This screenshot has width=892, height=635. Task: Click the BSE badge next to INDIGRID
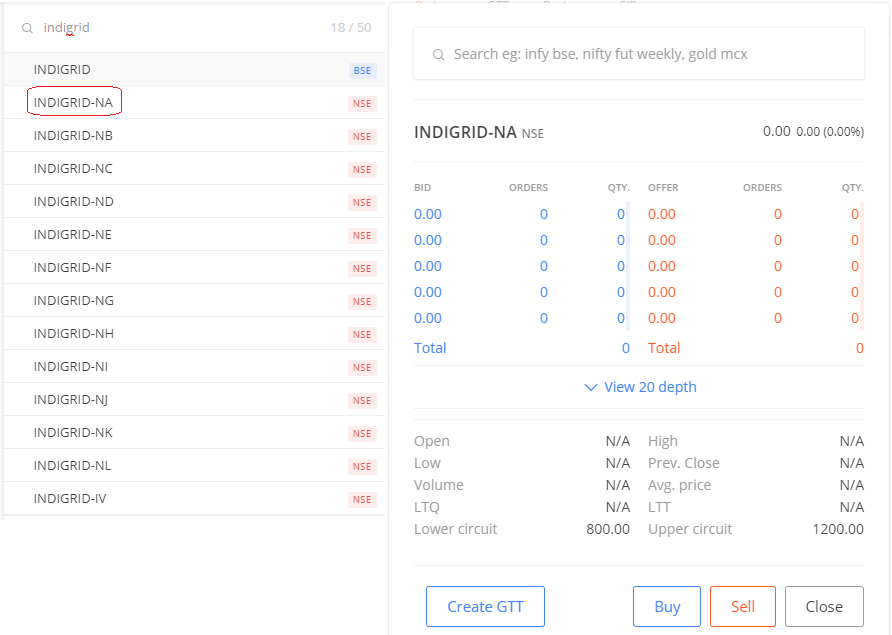[362, 71]
